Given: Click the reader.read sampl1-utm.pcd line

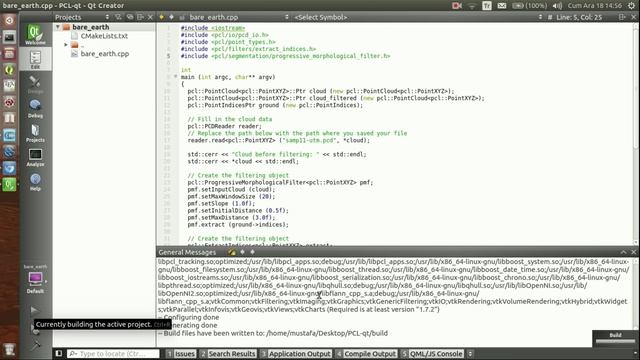Looking at the screenshot, I should [279, 140].
